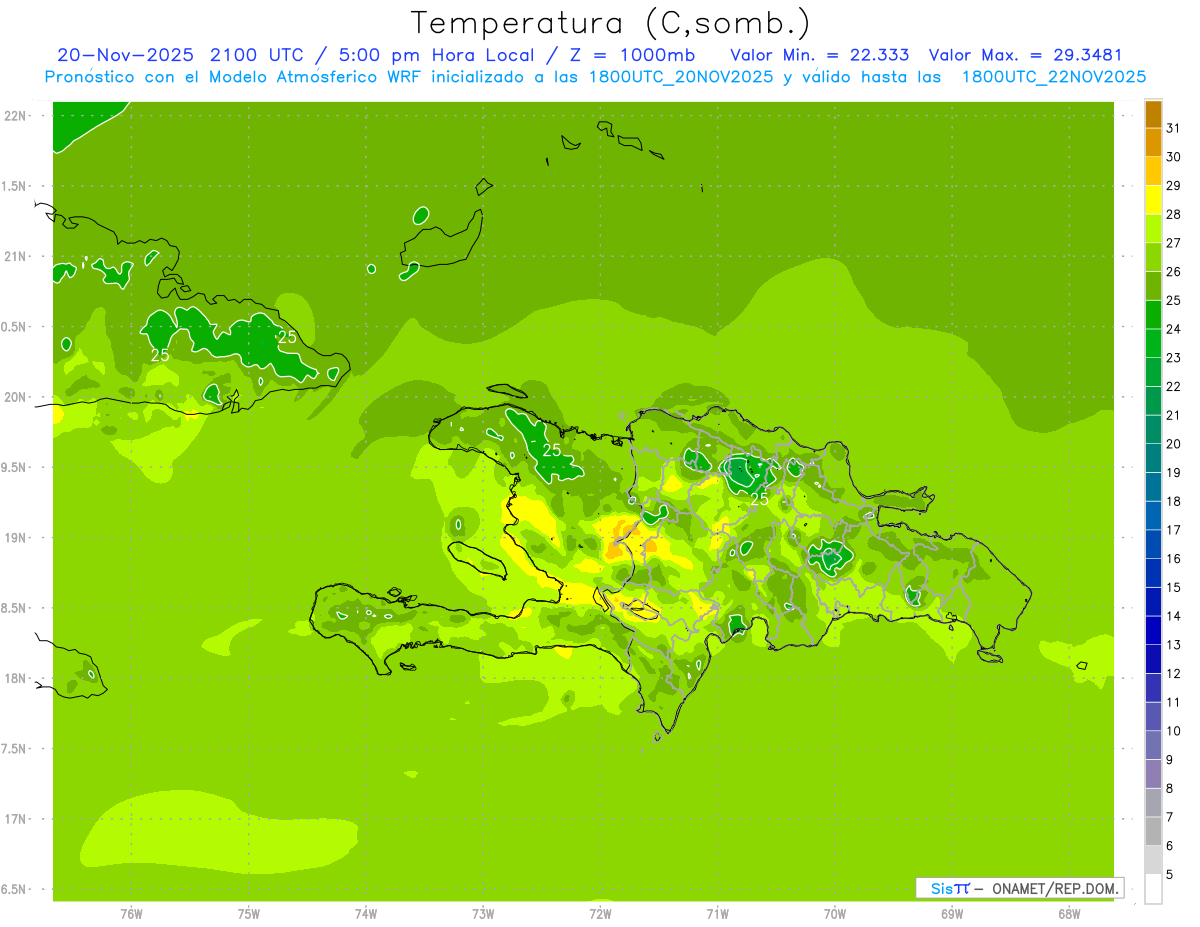Click the "72W" longitude label
1200x927 pixels.
[x=600, y=914]
